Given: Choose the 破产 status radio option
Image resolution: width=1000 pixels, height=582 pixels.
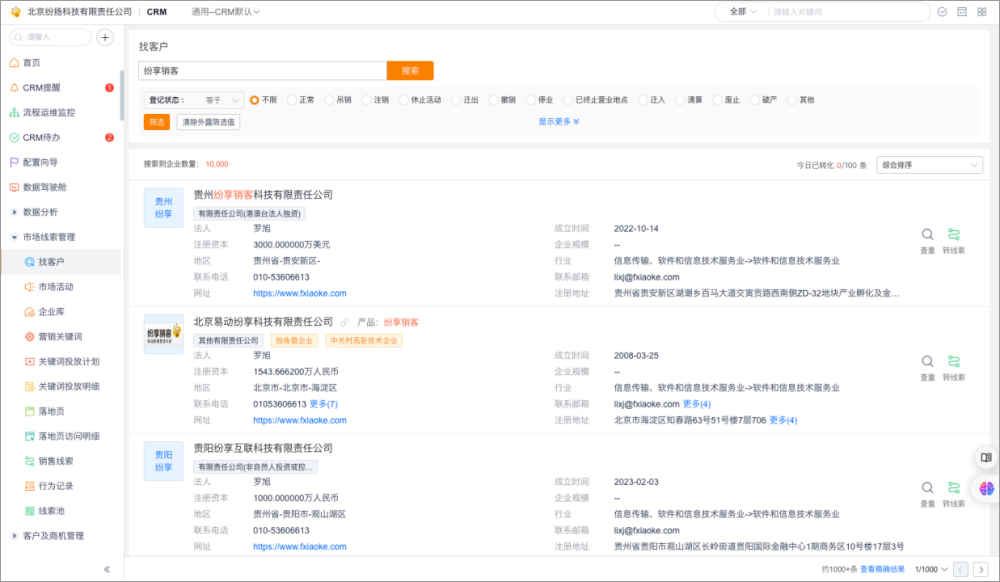Looking at the screenshot, I should (755, 100).
